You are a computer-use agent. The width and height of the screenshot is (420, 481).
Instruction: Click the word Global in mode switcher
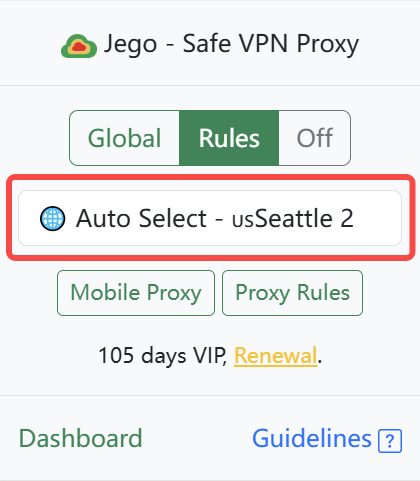point(124,138)
